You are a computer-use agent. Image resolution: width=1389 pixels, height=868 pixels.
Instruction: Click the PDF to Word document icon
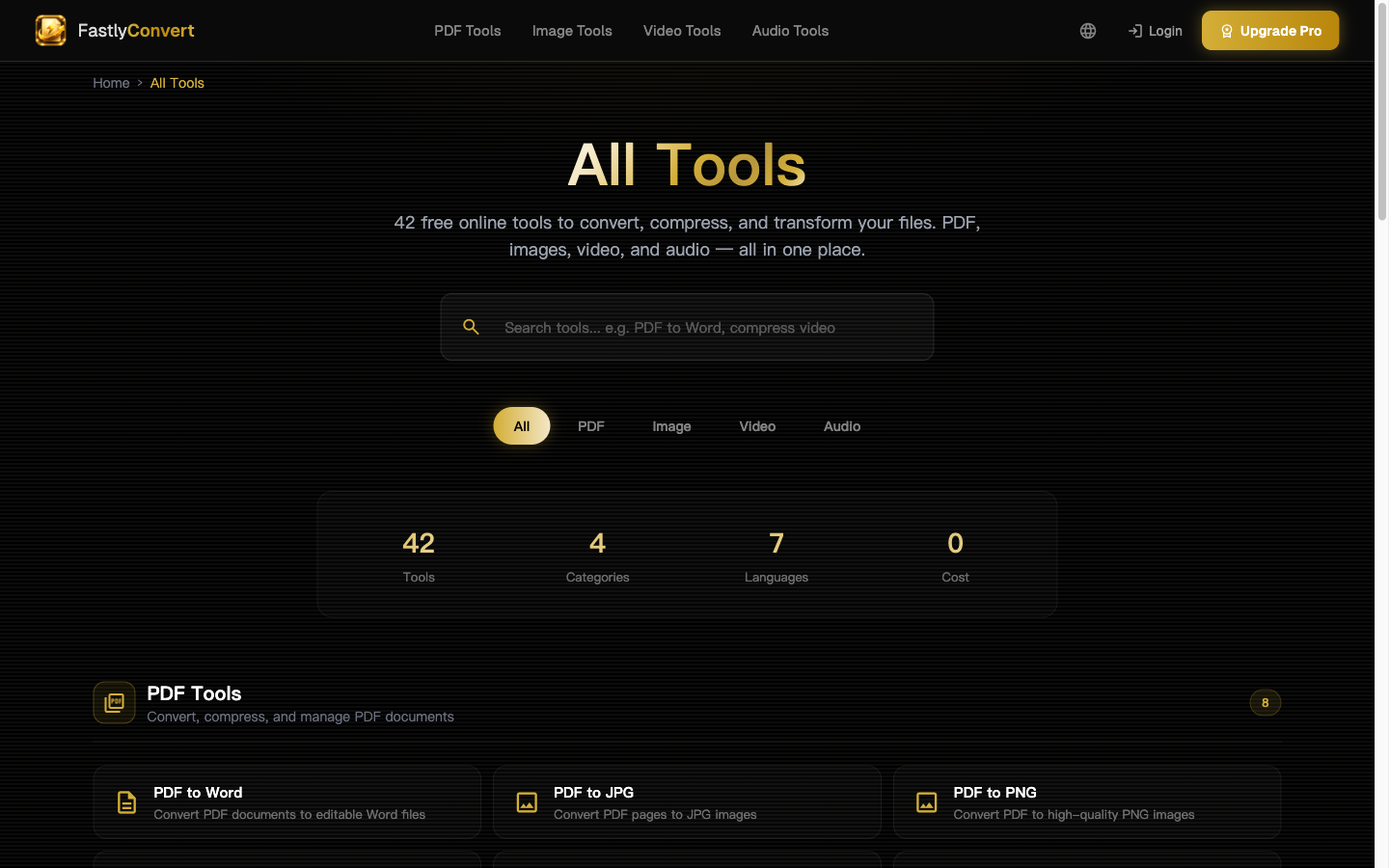tap(127, 802)
